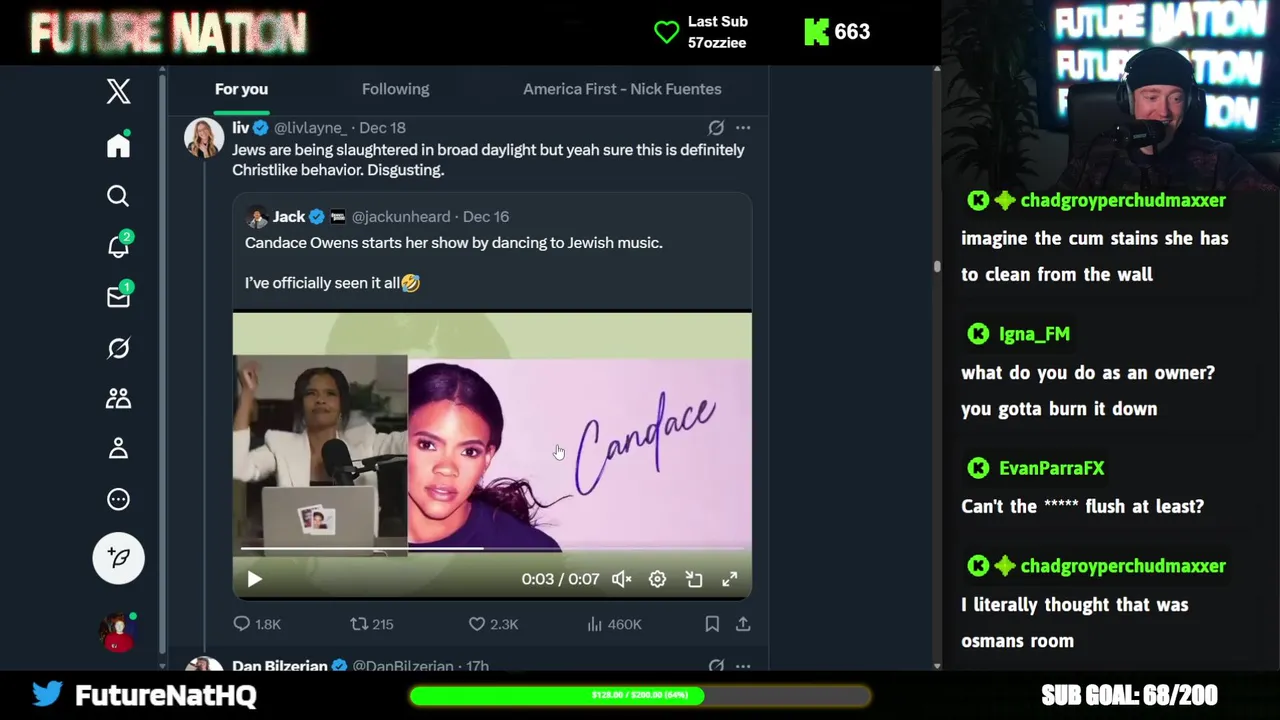1280x720 pixels.
Task: Open Dan Bilzerian post options
Action: pyautogui.click(x=743, y=665)
